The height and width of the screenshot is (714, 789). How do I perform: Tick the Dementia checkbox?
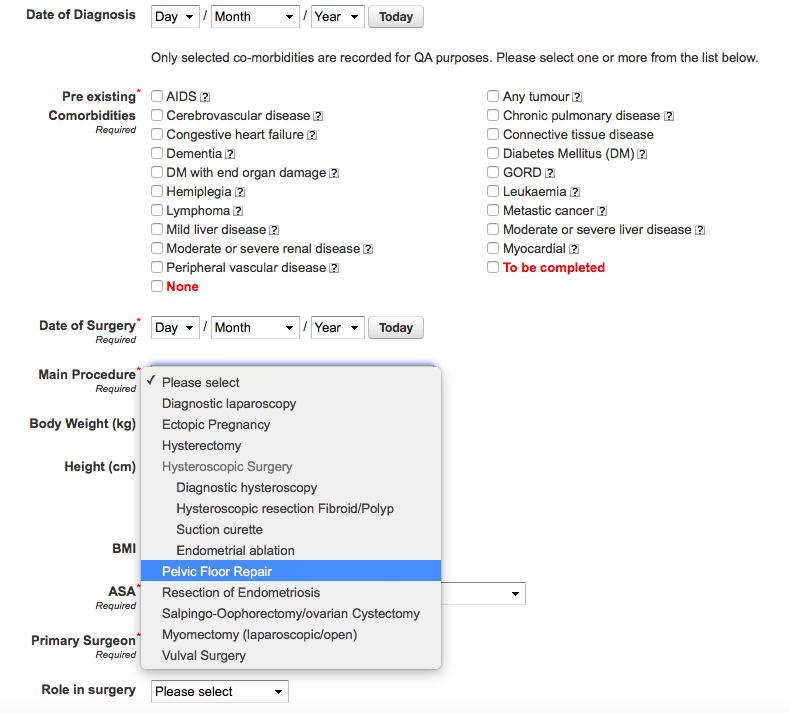point(157,153)
